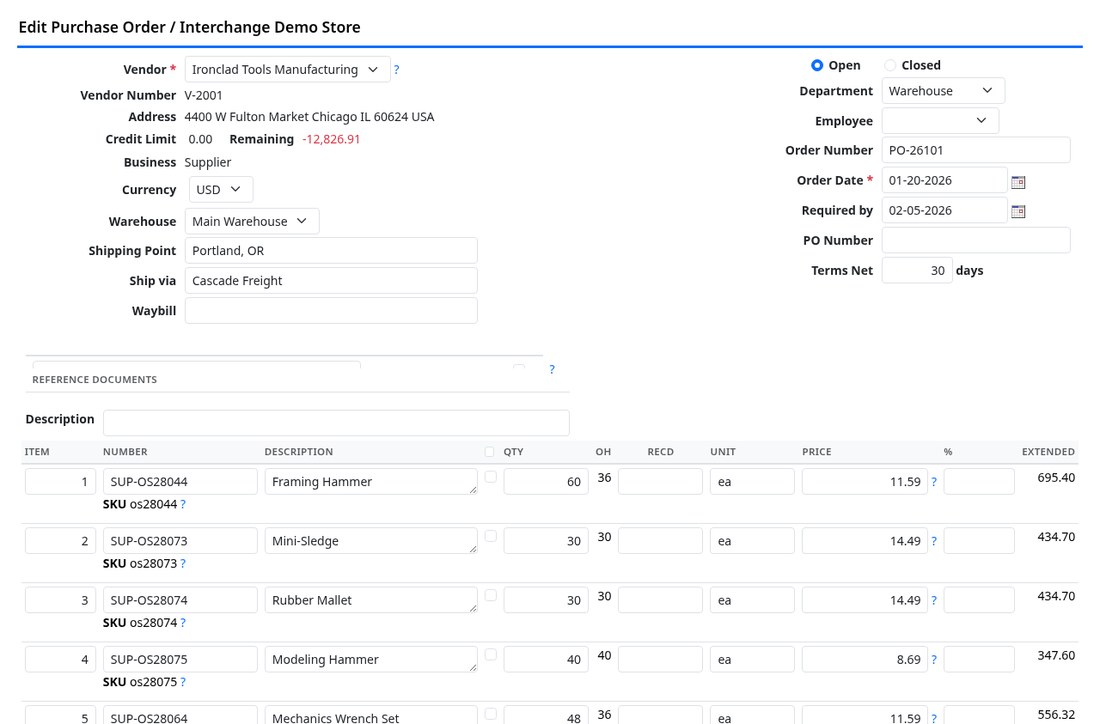
Task: Click the vendor number V-2001
Action: [x=203, y=95]
